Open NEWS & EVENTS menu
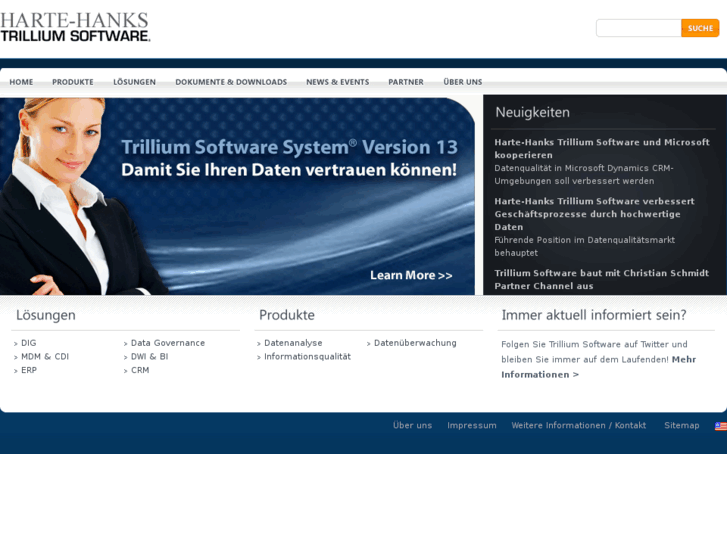The height and width of the screenshot is (545, 727). pyautogui.click(x=338, y=82)
